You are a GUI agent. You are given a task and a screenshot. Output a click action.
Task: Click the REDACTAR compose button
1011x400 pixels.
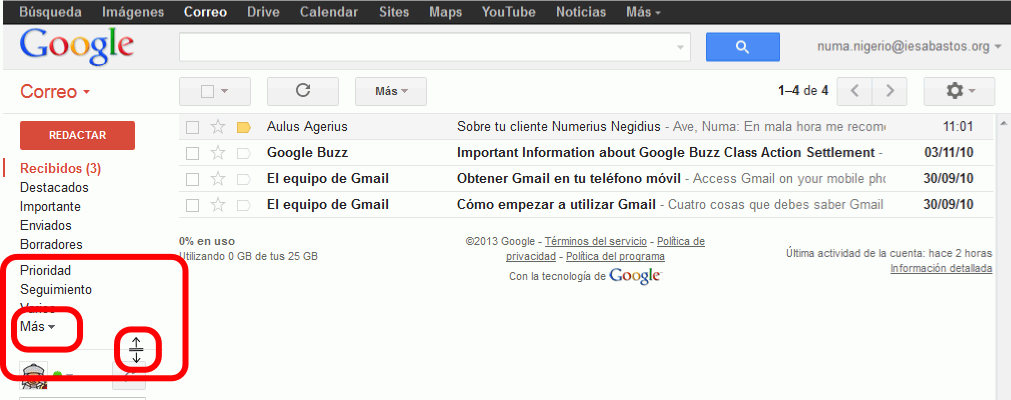(77, 135)
